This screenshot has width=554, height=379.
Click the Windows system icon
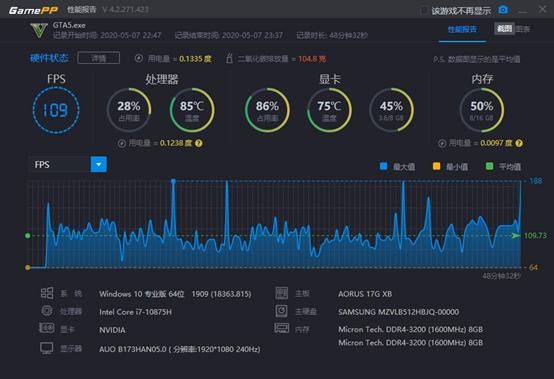click(x=47, y=293)
